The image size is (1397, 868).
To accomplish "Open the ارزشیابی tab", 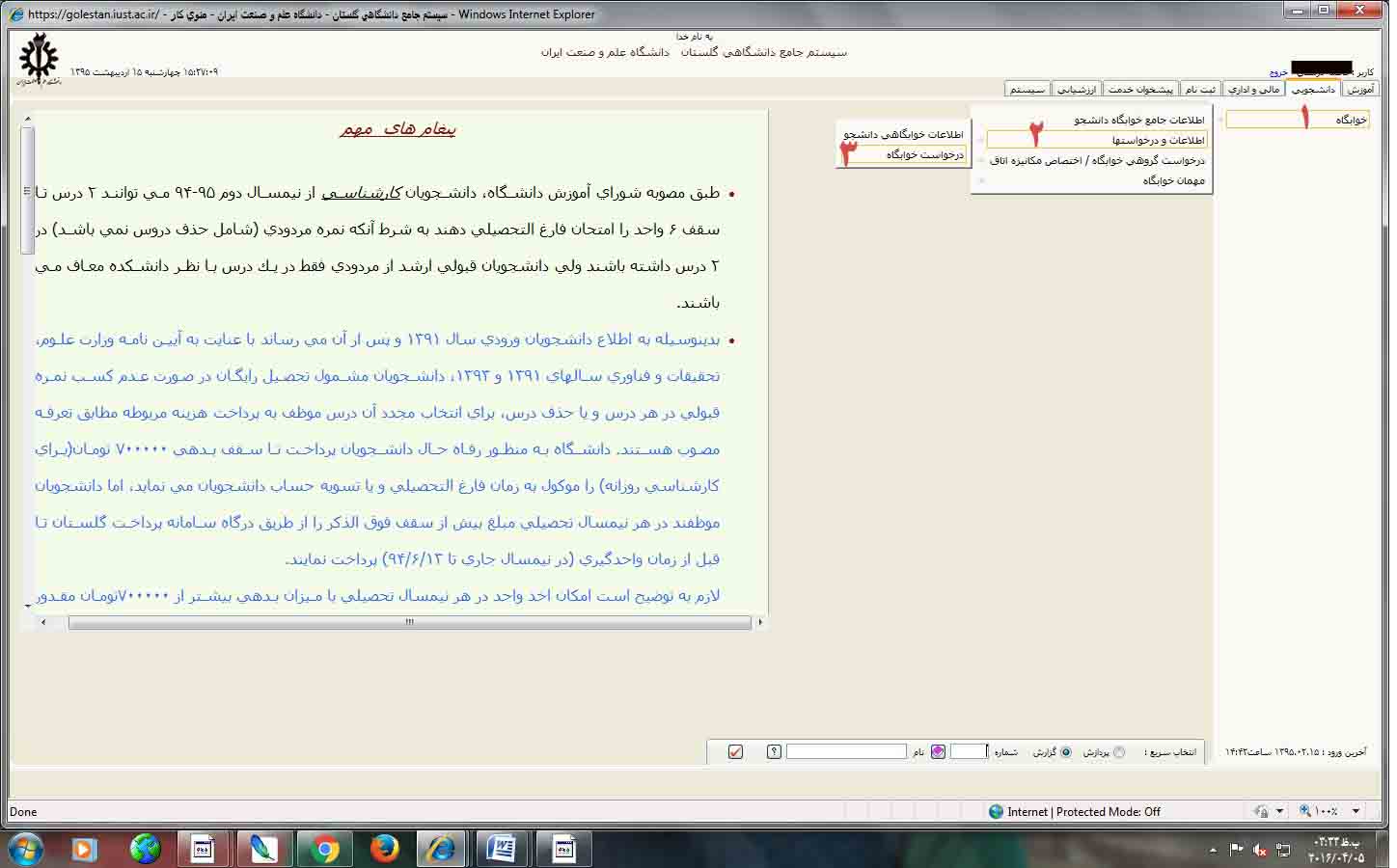I will click(1077, 89).
